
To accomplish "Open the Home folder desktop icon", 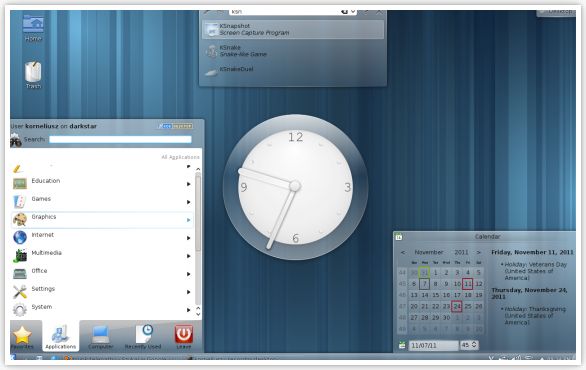I will click(x=33, y=27).
